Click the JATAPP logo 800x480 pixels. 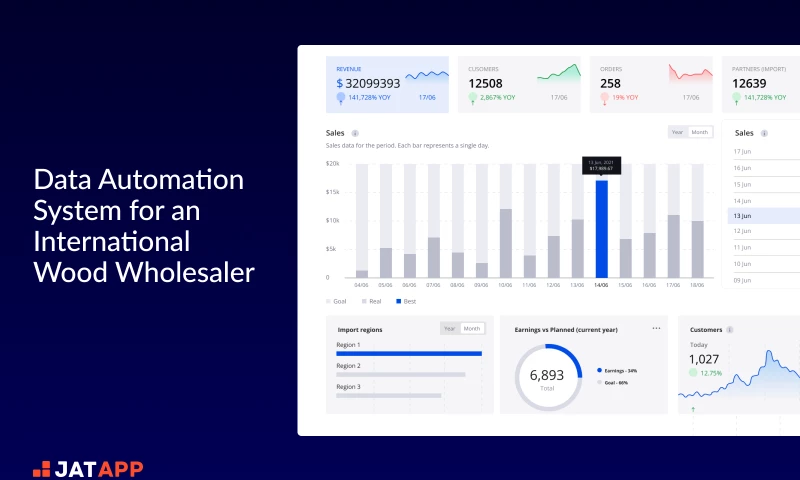point(88,469)
